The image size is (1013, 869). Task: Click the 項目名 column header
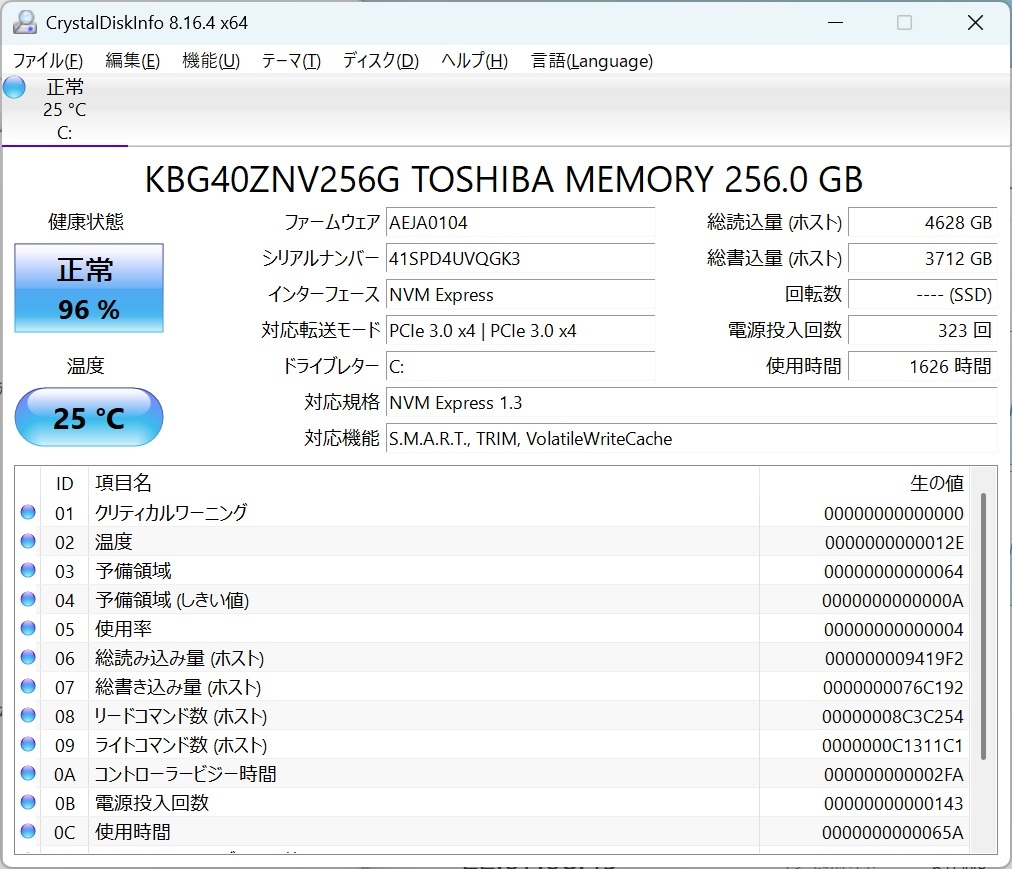[x=123, y=483]
